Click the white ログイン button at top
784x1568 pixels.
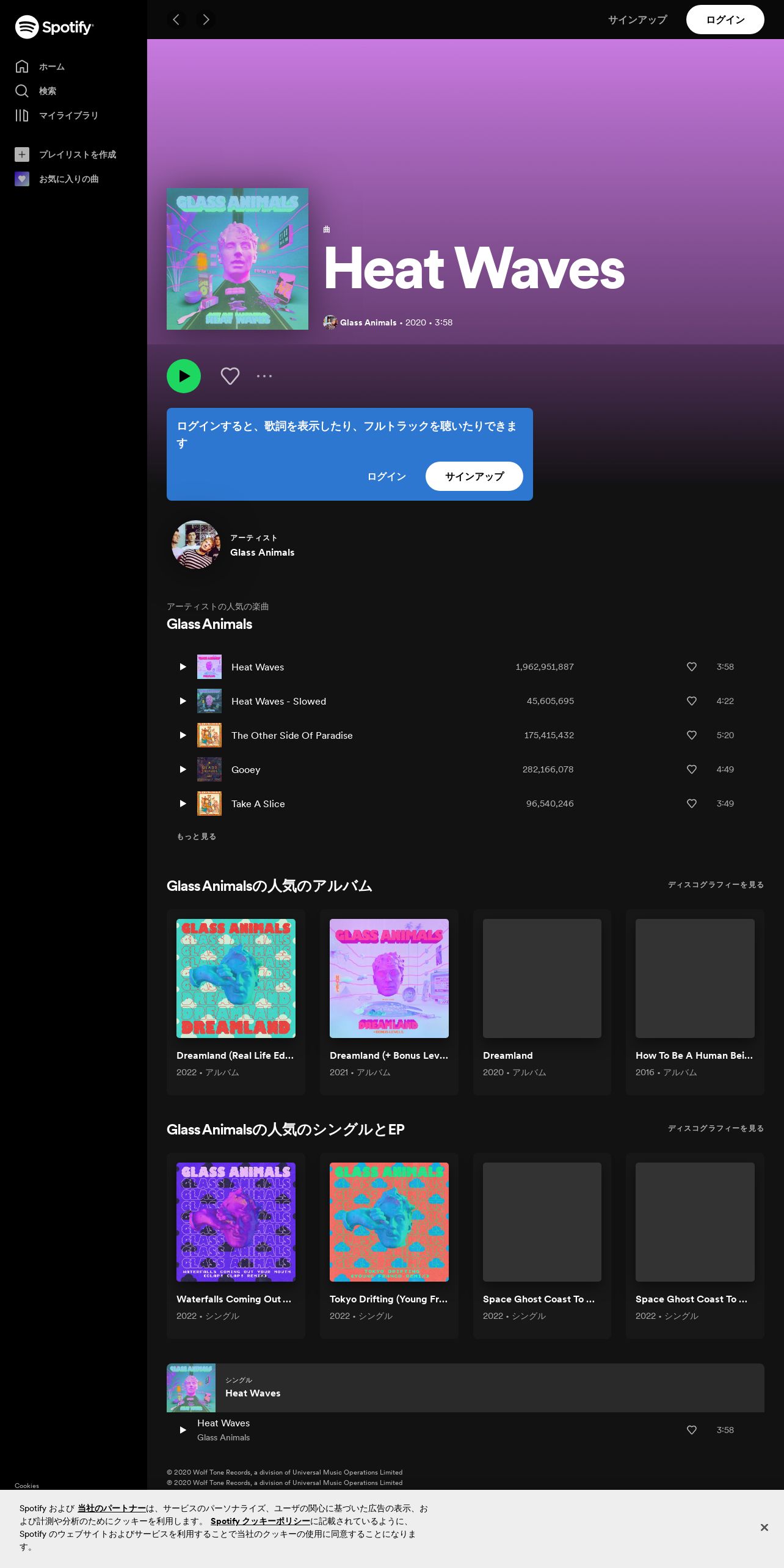point(725,20)
